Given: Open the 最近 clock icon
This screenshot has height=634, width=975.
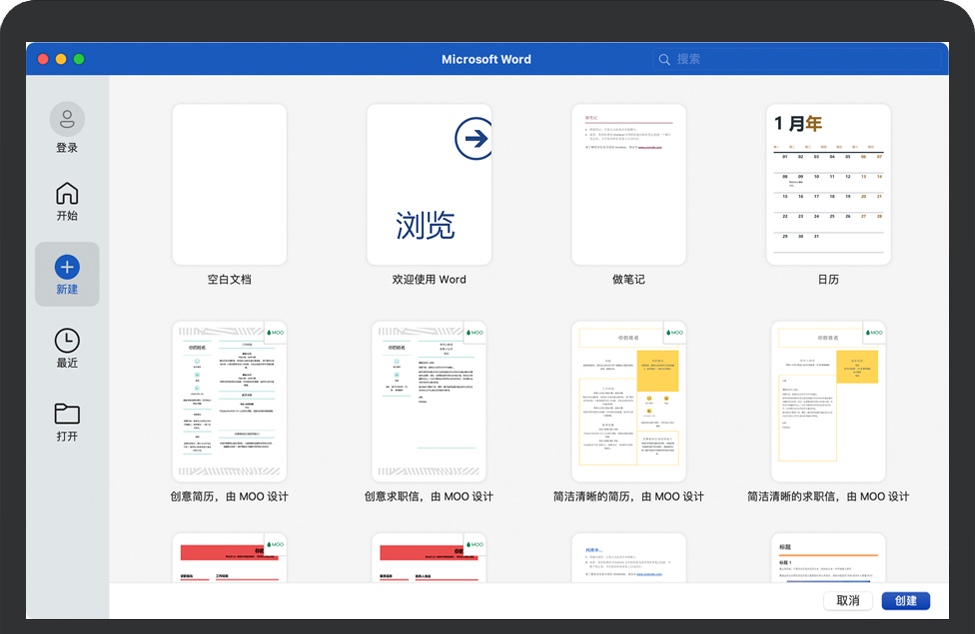Looking at the screenshot, I should (67, 341).
